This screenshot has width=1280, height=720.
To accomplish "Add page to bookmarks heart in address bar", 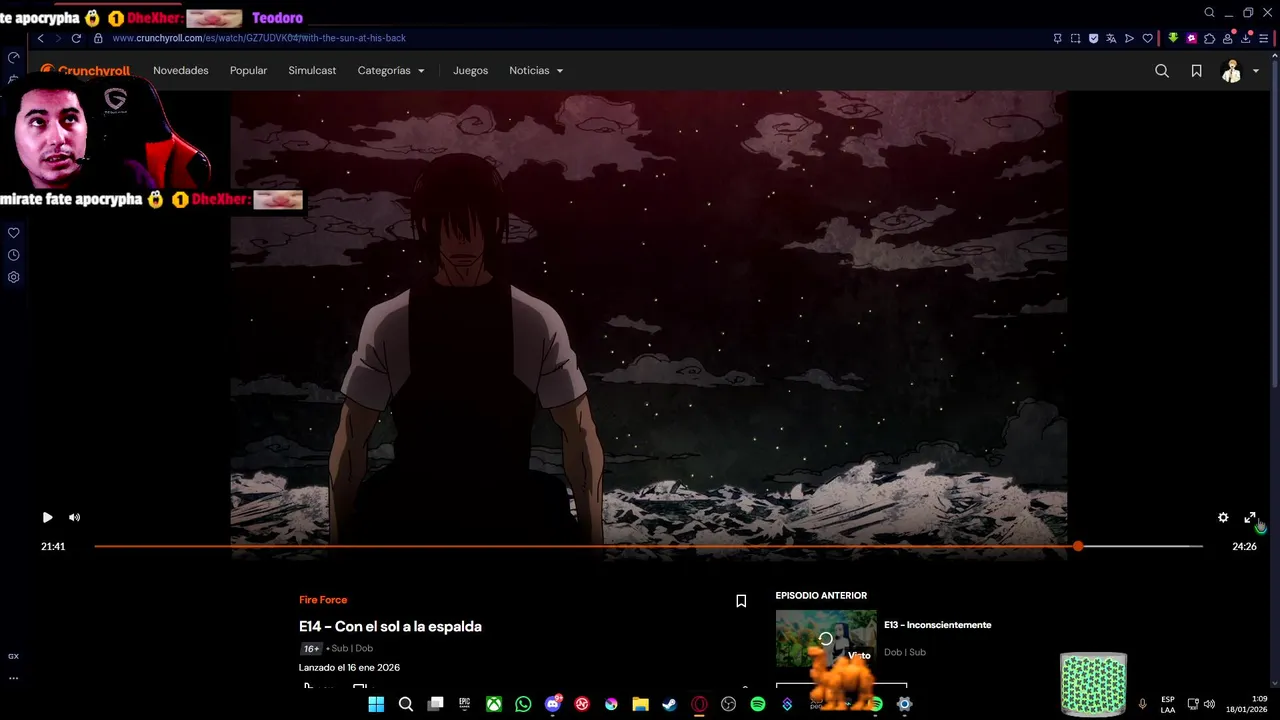I will click(x=1147, y=38).
